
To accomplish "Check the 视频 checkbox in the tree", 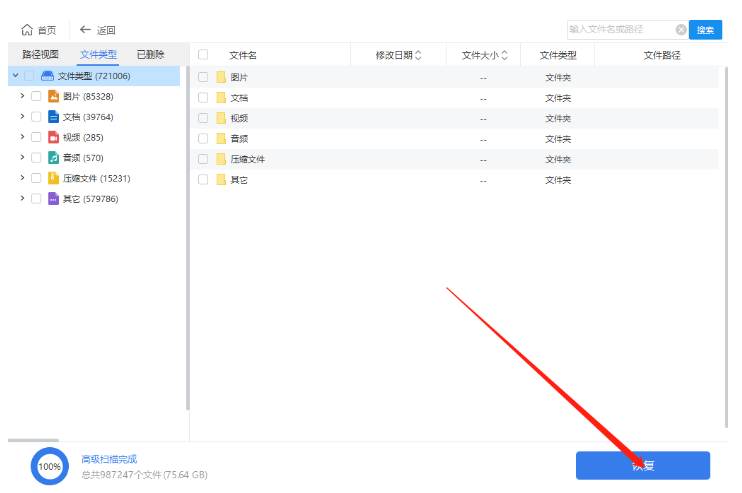I will [x=36, y=137].
